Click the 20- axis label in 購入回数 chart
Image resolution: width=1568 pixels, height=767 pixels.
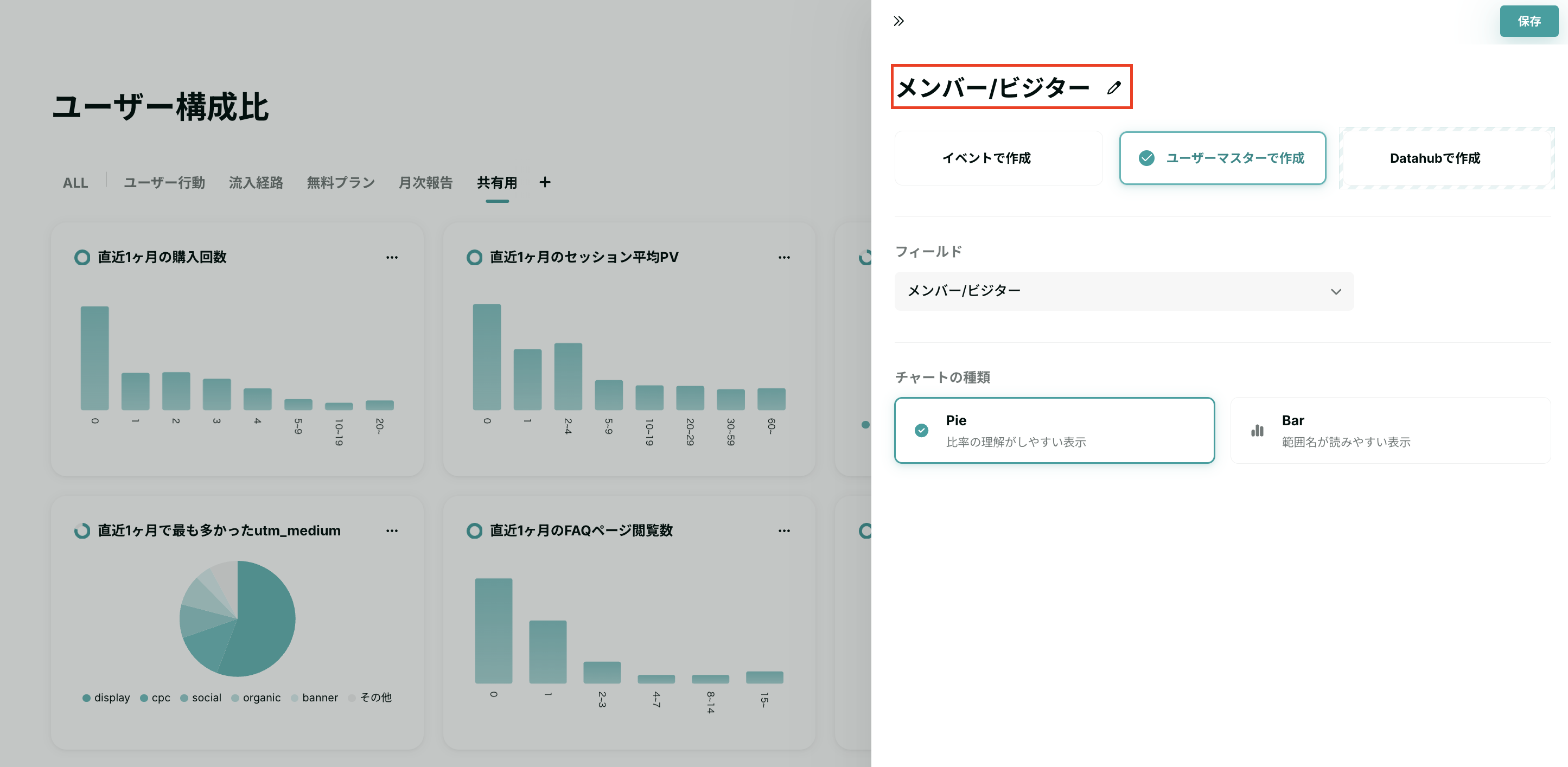[x=379, y=425]
